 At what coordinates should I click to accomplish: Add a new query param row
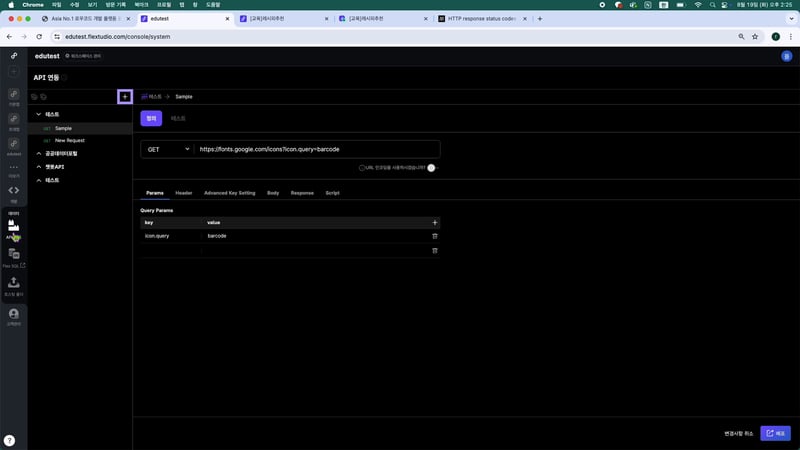[x=434, y=222]
